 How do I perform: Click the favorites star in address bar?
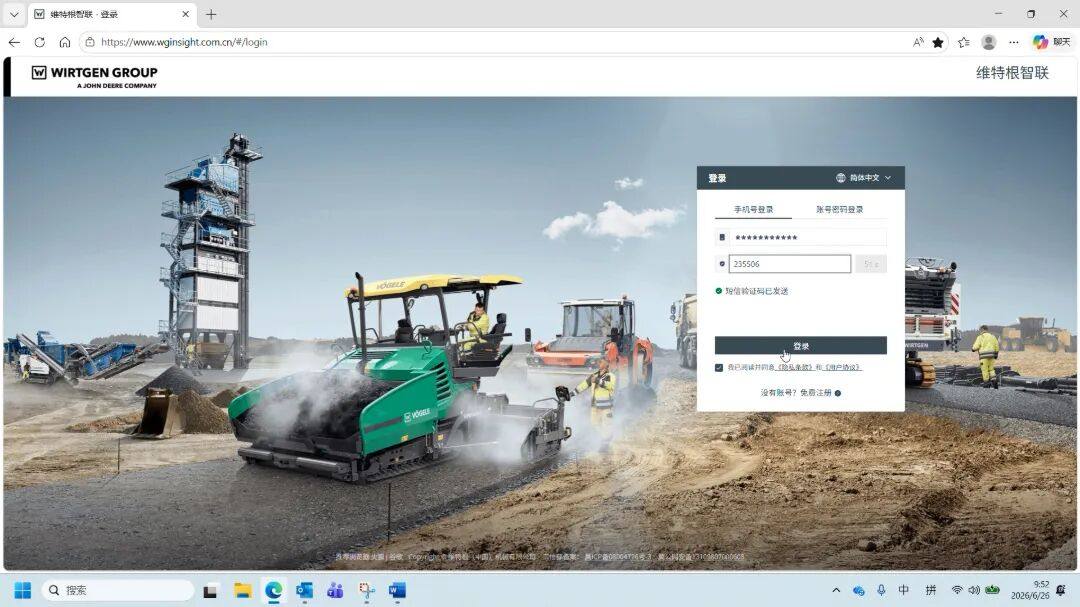click(x=937, y=42)
